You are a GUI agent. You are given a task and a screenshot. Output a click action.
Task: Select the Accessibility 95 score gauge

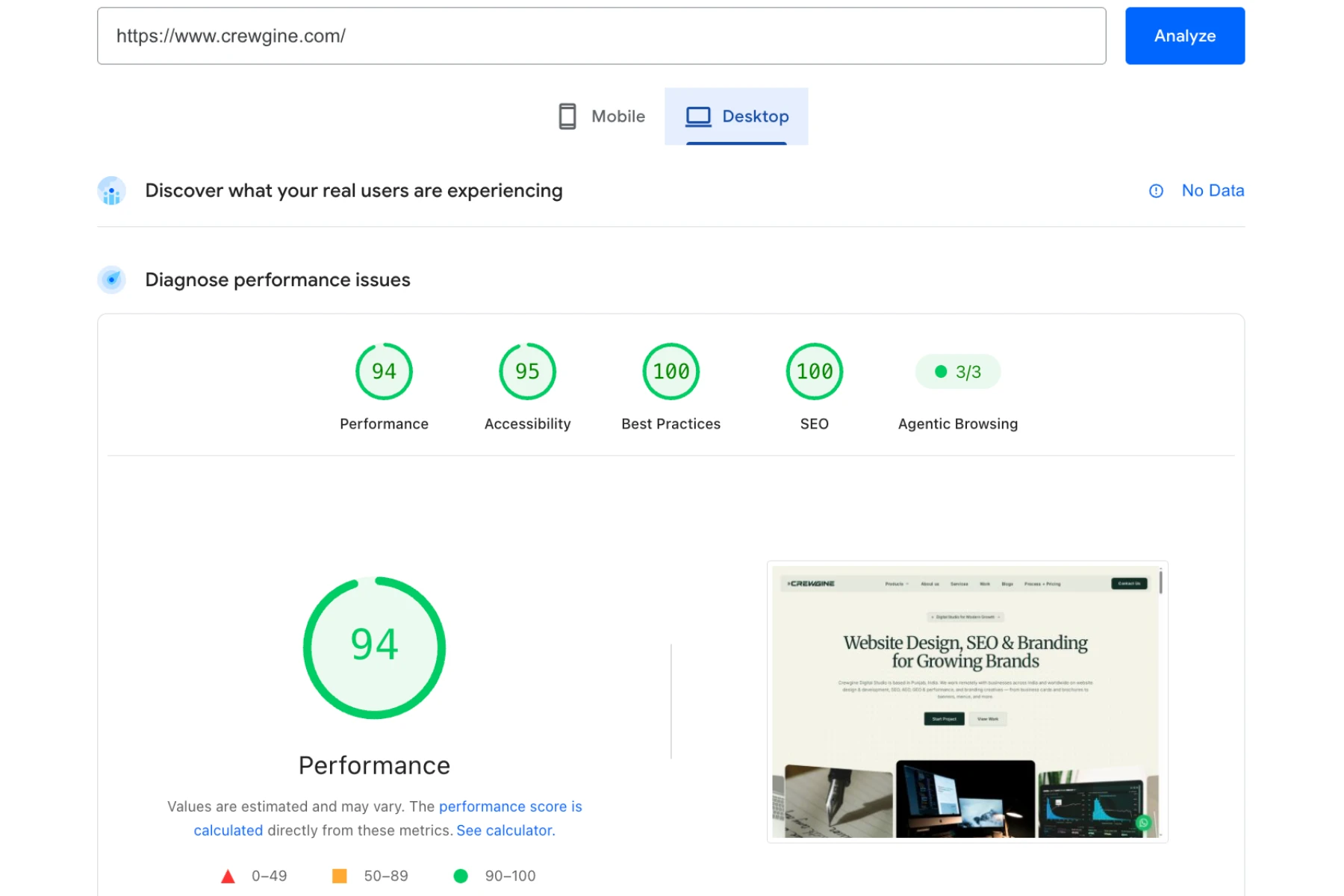click(x=527, y=371)
